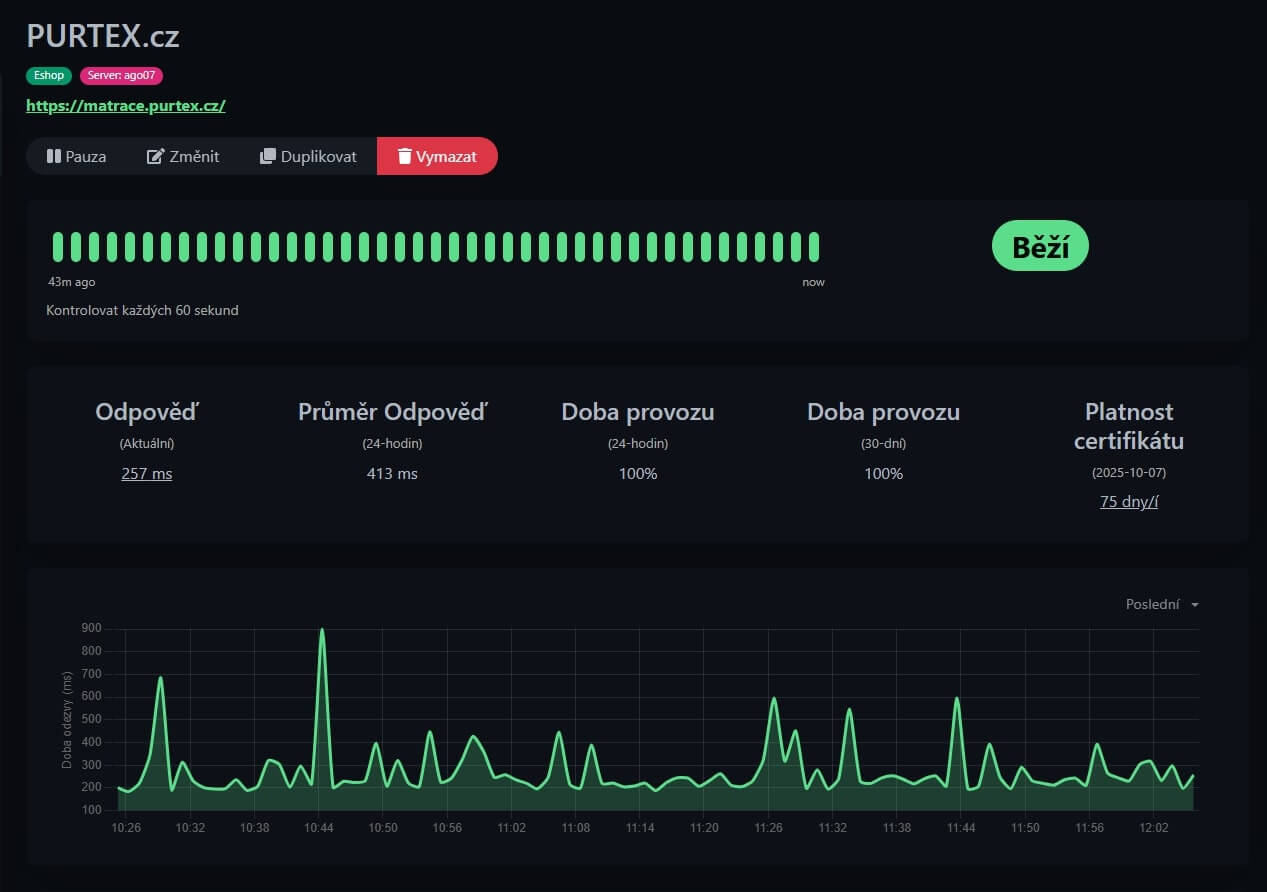Click the now label under heartbeat bar
The image size is (1267, 892).
coord(814,282)
